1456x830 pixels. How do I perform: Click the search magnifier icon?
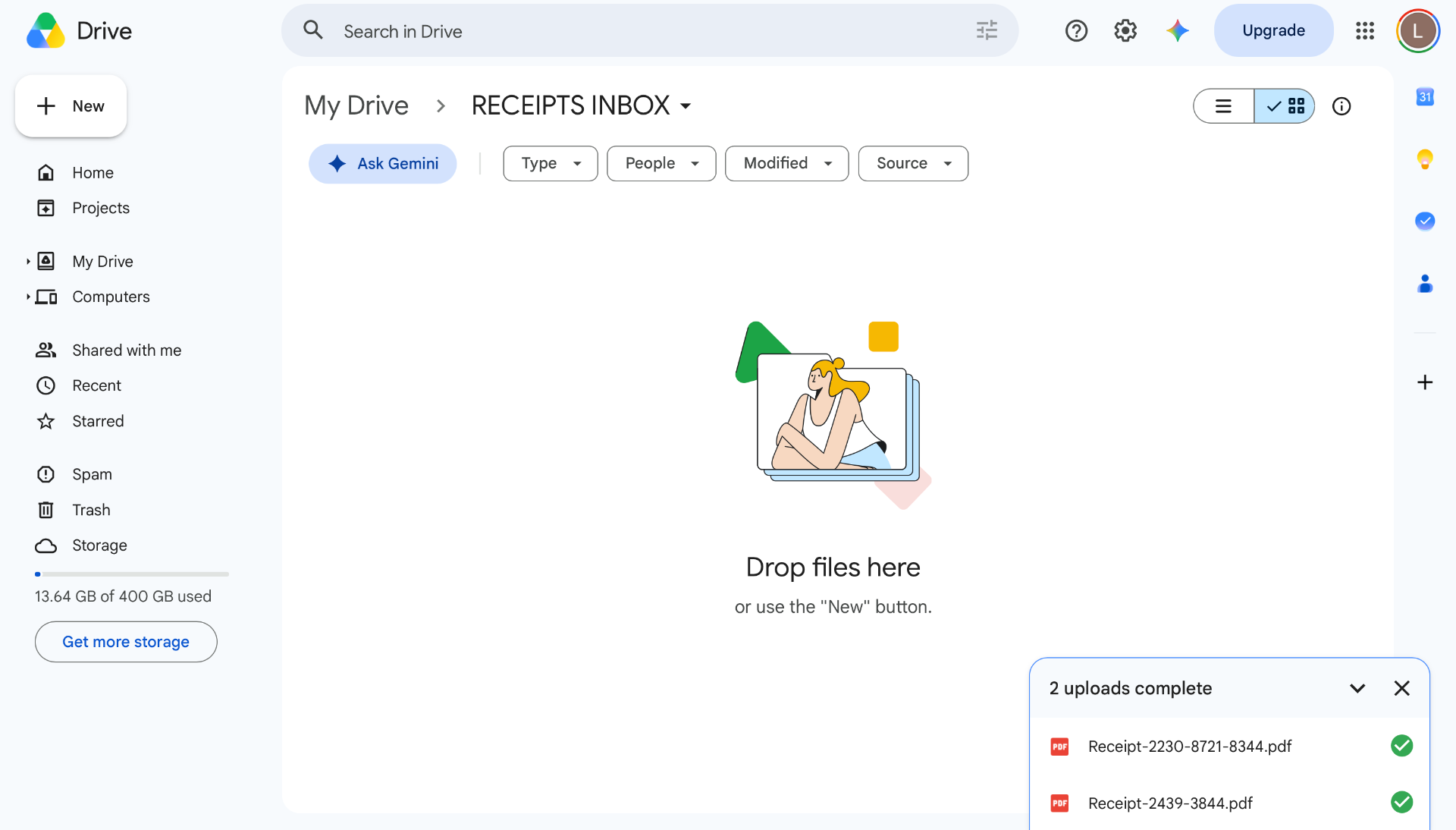[x=312, y=30]
